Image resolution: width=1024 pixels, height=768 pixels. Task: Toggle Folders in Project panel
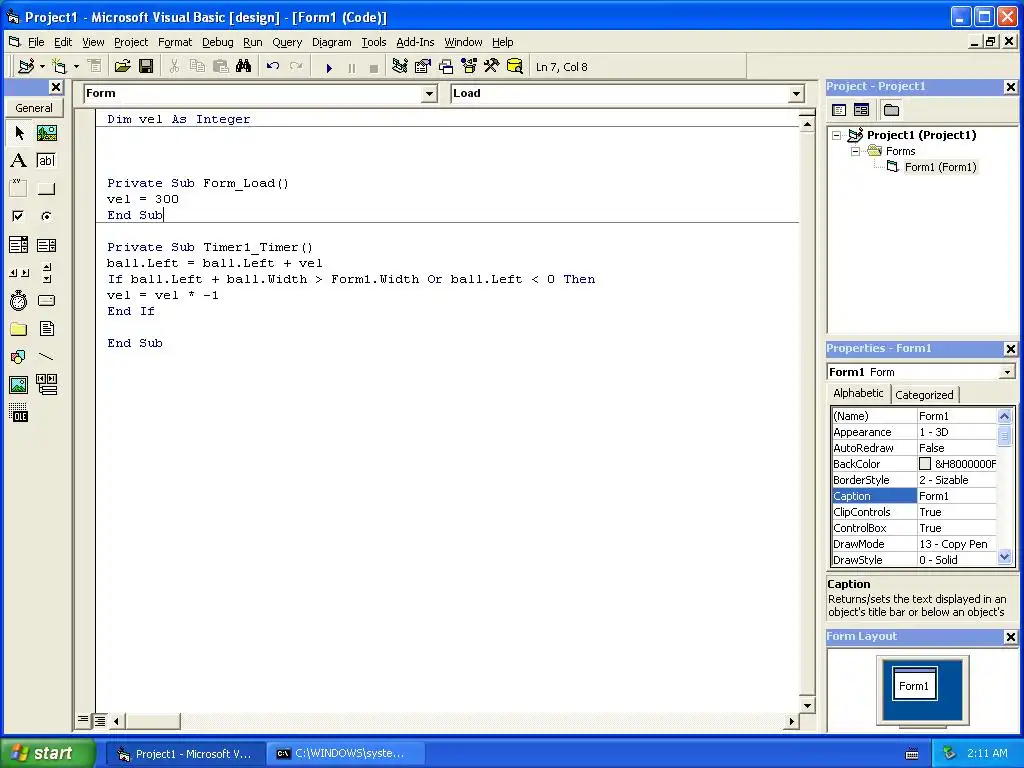pyautogui.click(x=891, y=110)
